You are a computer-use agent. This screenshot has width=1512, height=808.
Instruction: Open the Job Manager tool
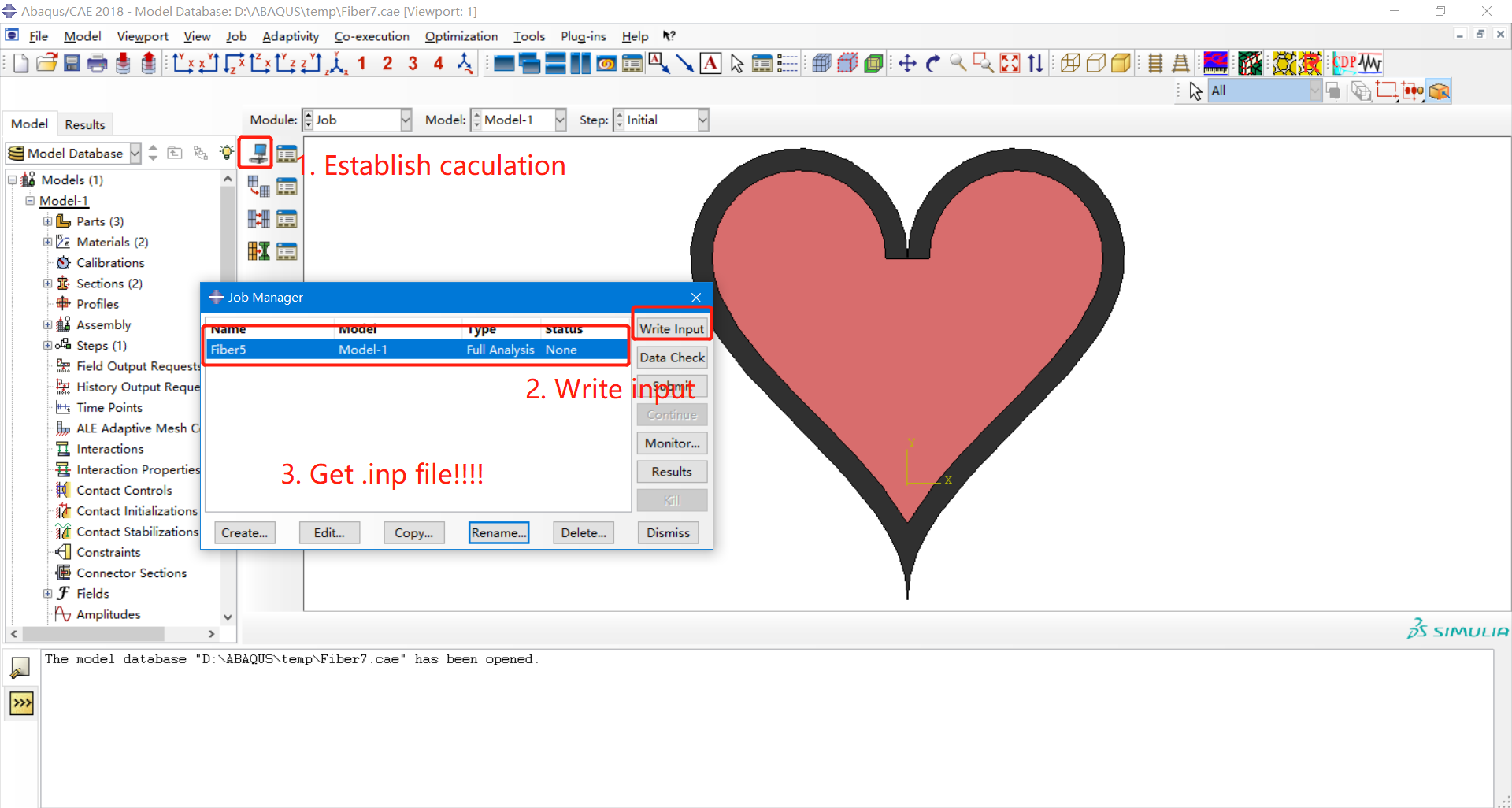(287, 153)
